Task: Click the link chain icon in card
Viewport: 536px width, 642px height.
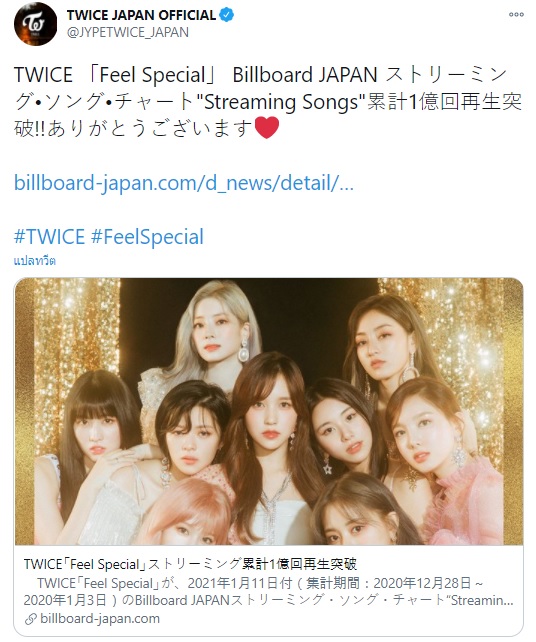Action: [x=30, y=619]
